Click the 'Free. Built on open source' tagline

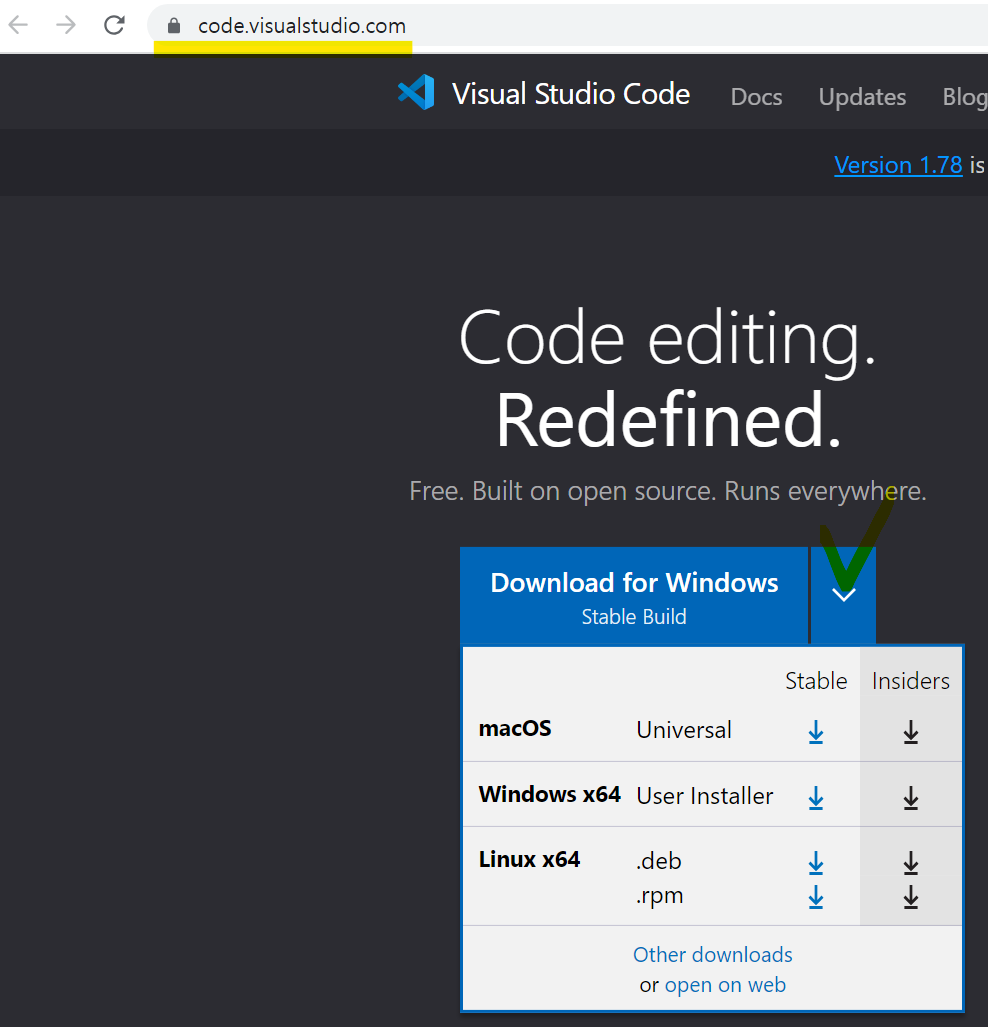click(x=668, y=491)
